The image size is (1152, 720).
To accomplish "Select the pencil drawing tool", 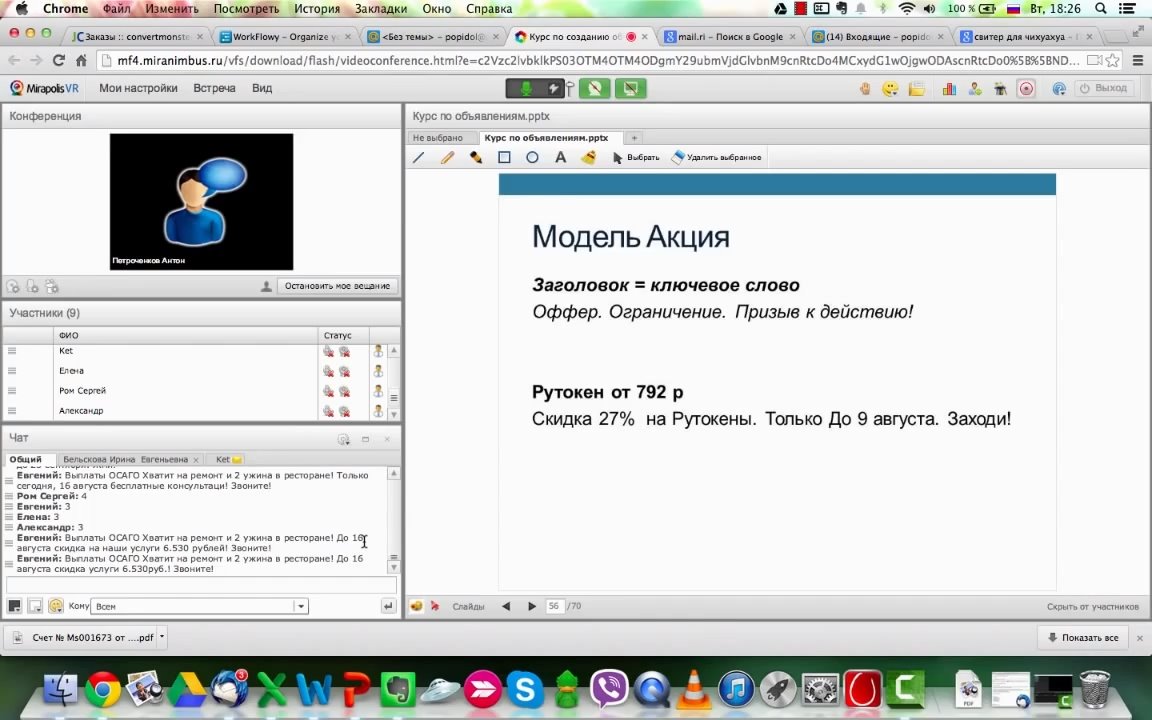I will click(447, 157).
